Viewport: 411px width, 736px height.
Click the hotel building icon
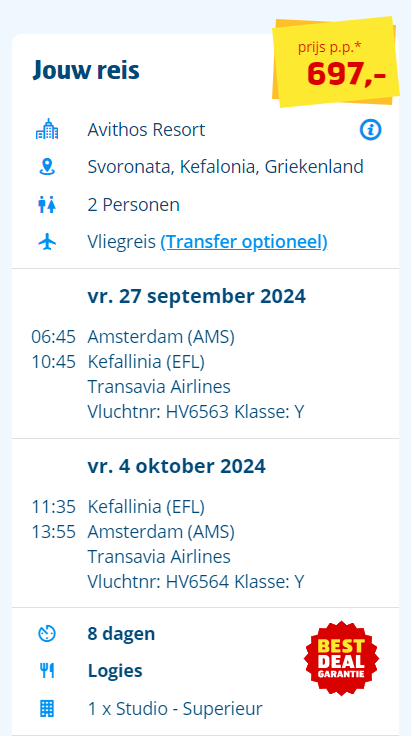47,130
